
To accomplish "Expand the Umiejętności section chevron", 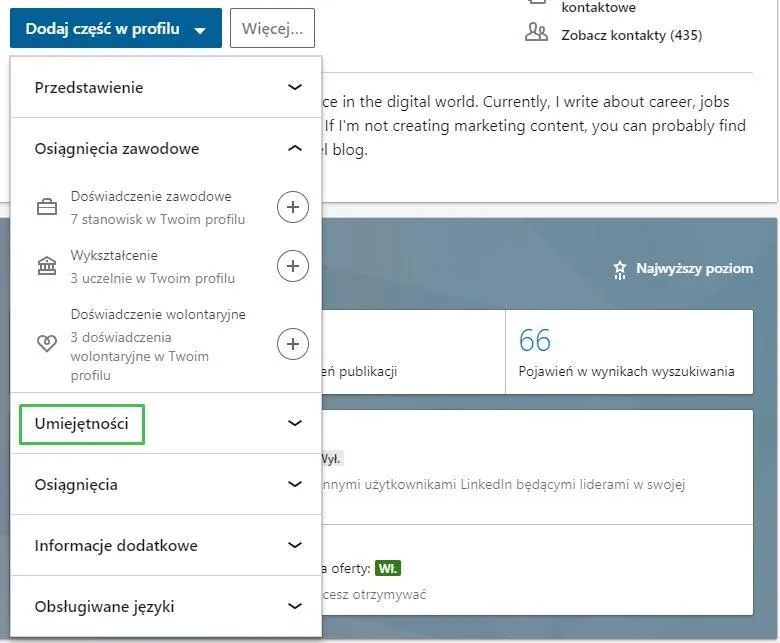I will click(294, 423).
